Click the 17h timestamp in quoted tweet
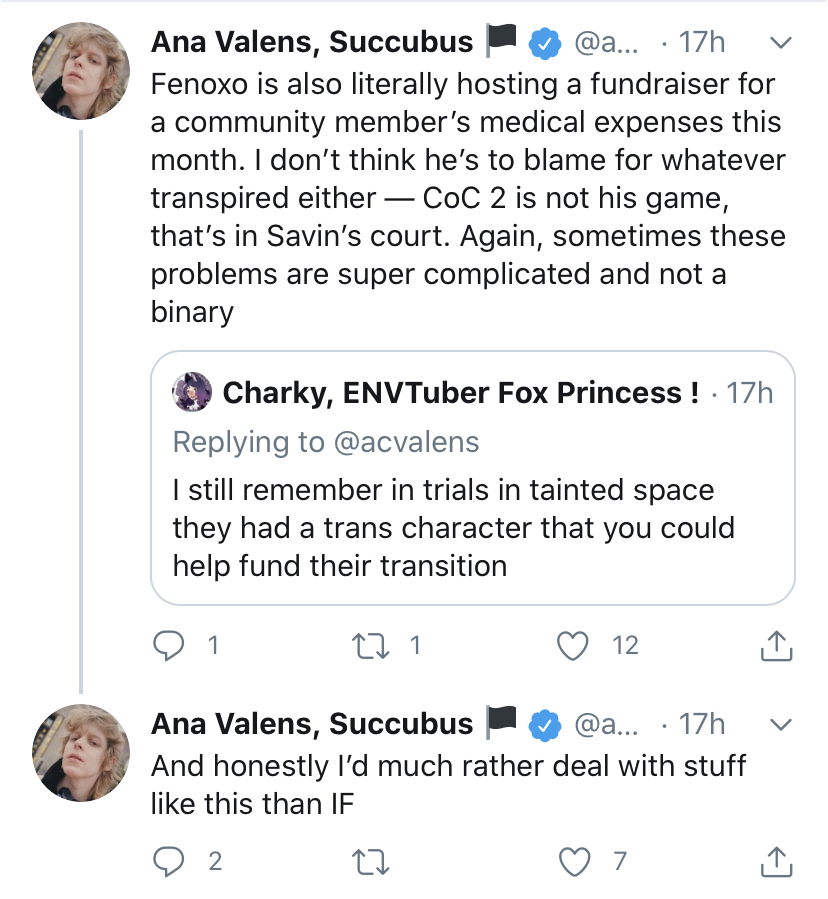 tap(750, 393)
